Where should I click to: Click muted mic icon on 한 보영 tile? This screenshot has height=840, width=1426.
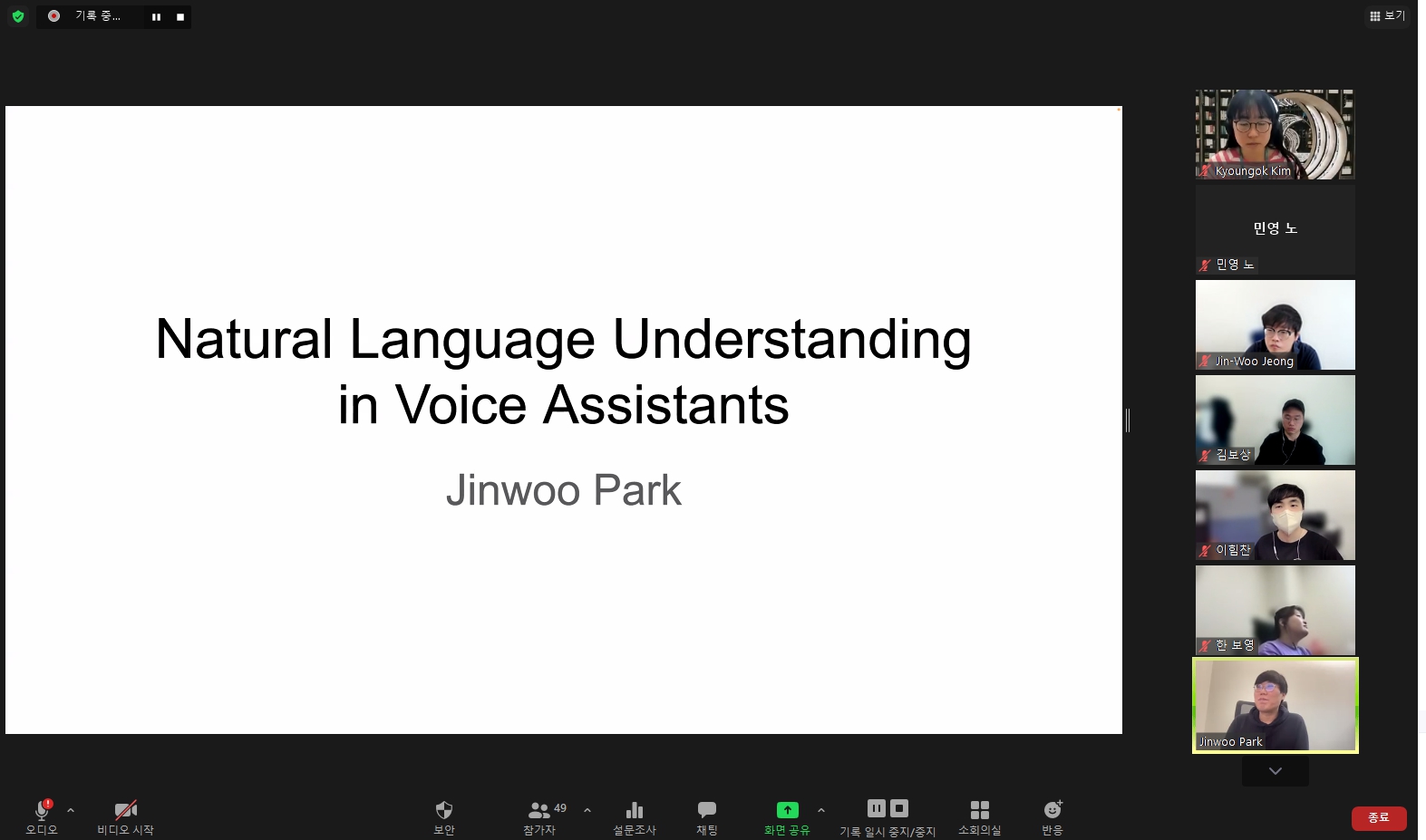[1205, 646]
